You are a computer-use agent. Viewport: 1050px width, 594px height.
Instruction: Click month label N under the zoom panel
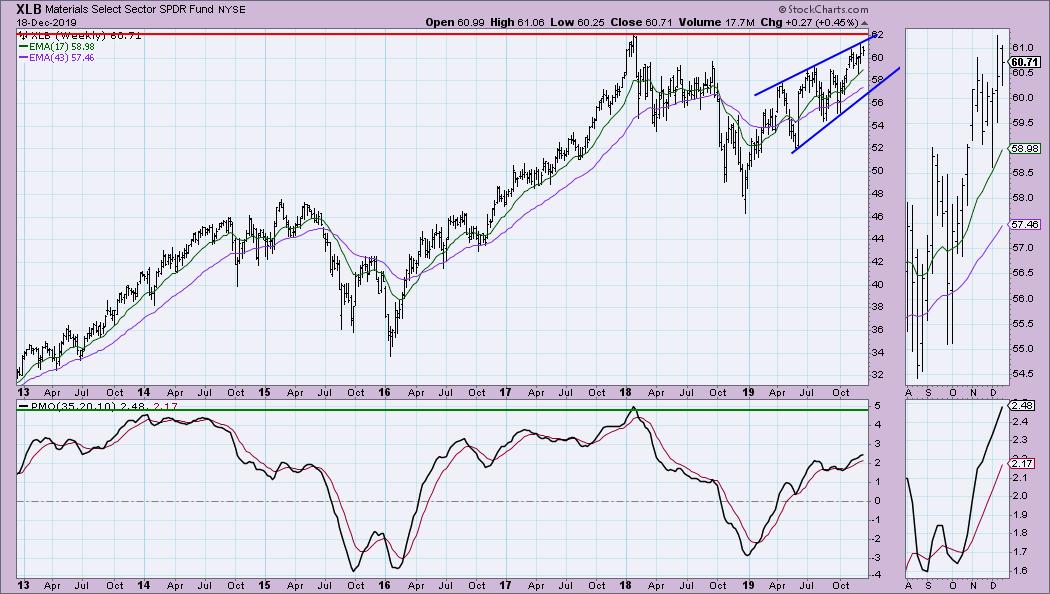974,392
